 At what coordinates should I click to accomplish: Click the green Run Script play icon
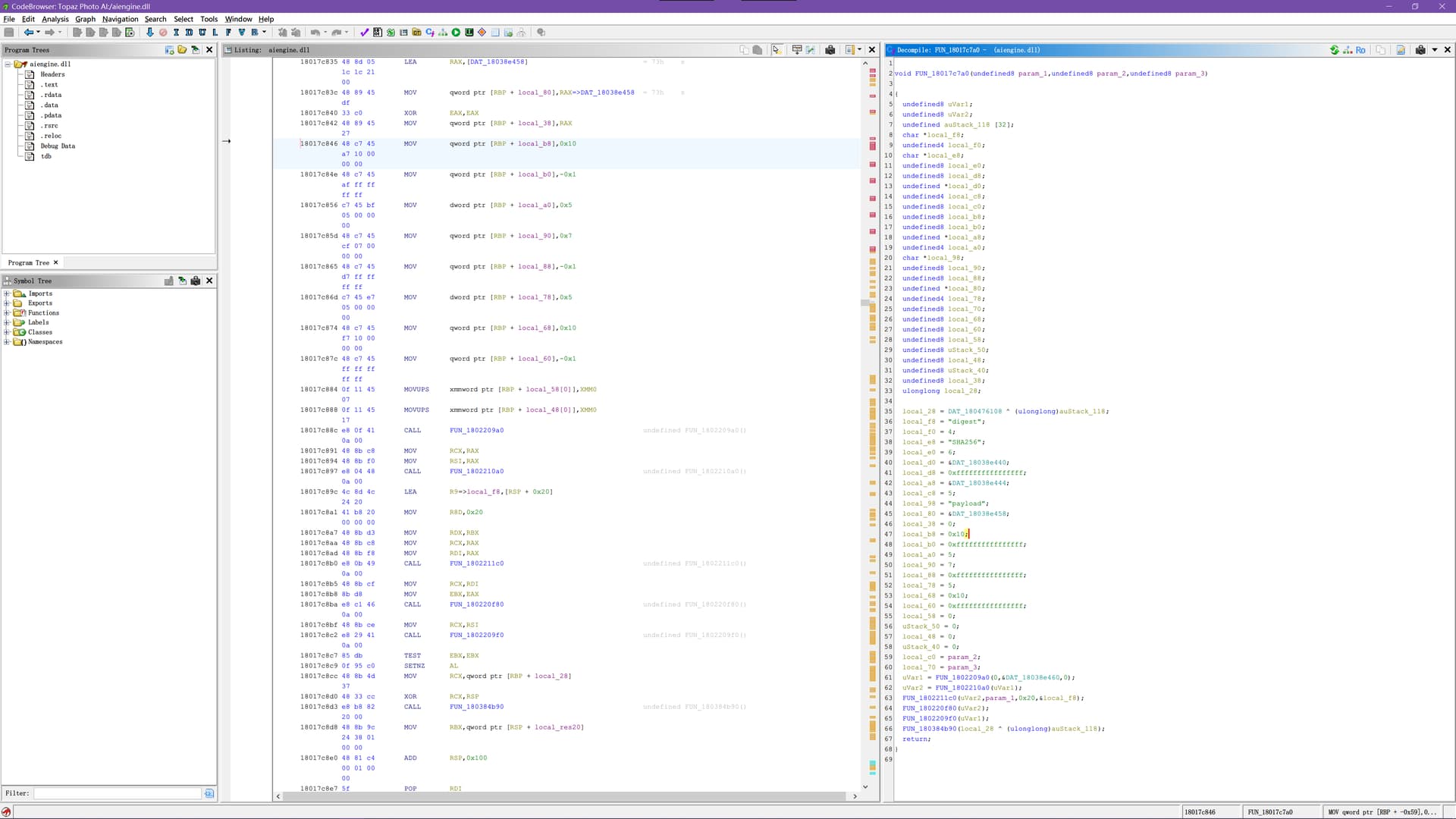click(456, 33)
